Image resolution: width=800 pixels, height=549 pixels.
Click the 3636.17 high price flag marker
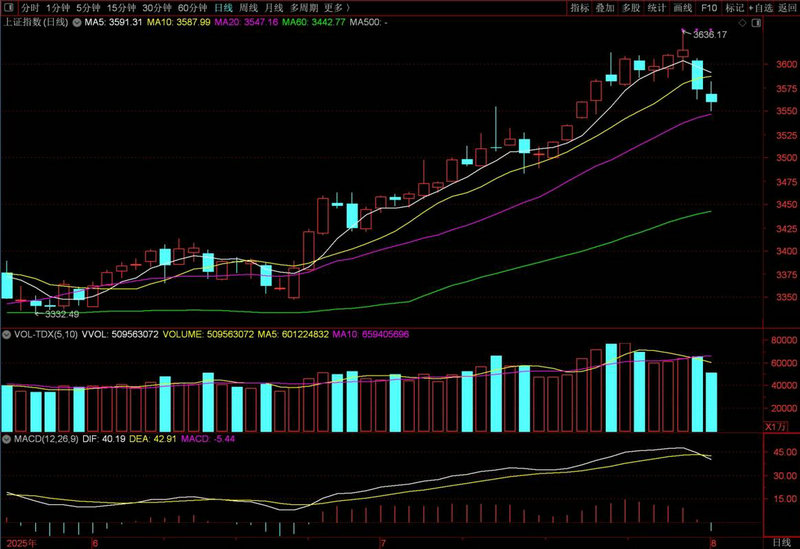684,33
